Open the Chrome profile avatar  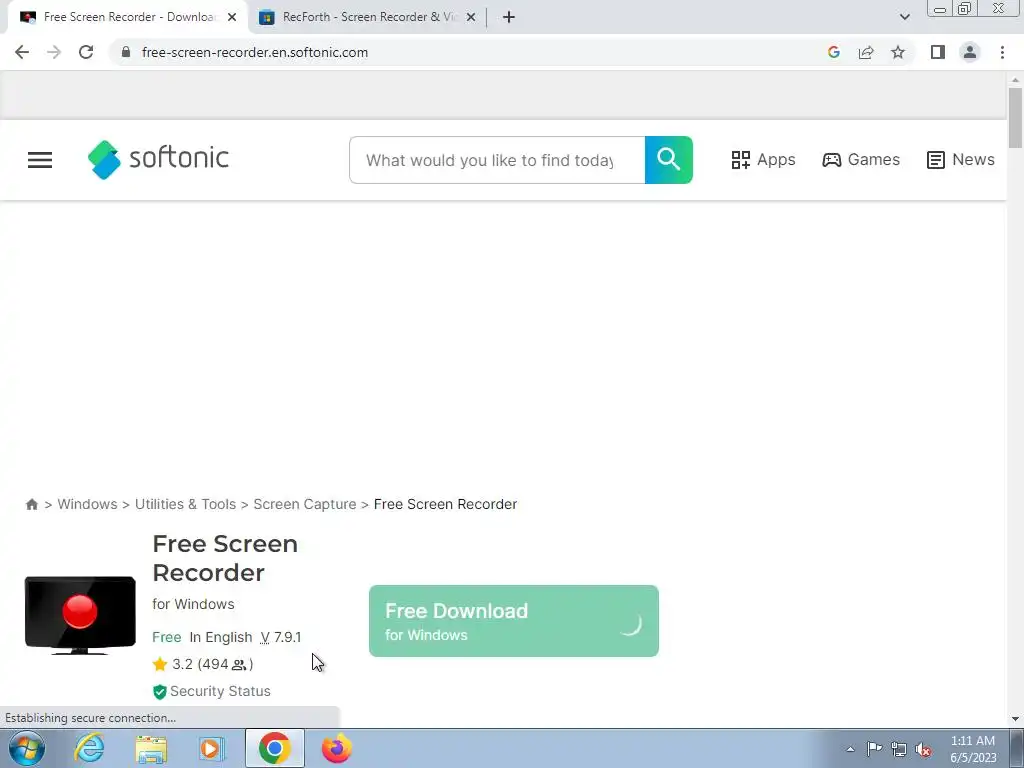point(970,52)
